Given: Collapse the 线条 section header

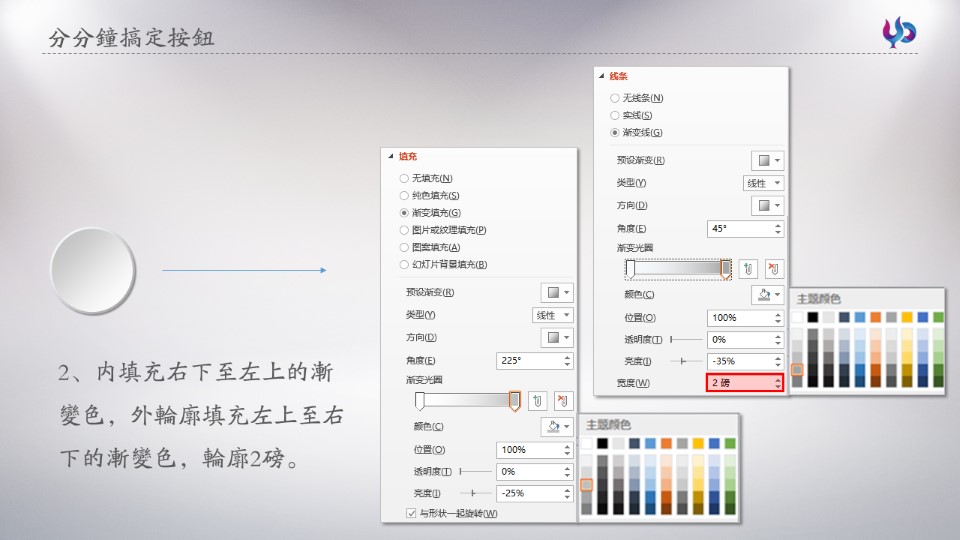Looking at the screenshot, I should (x=601, y=76).
